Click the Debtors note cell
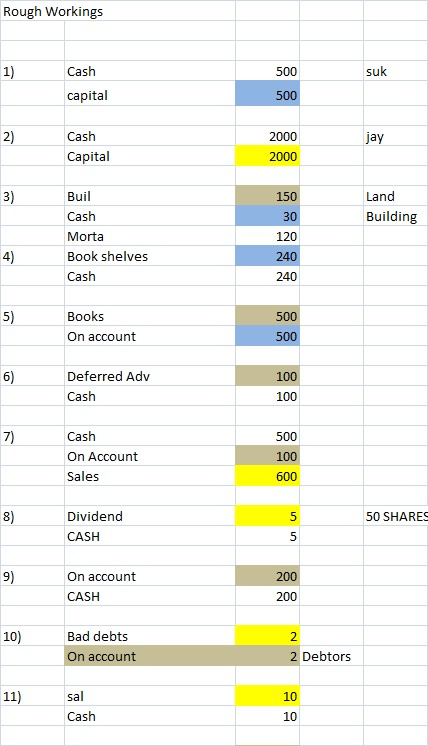The image size is (428, 746). 331,656
